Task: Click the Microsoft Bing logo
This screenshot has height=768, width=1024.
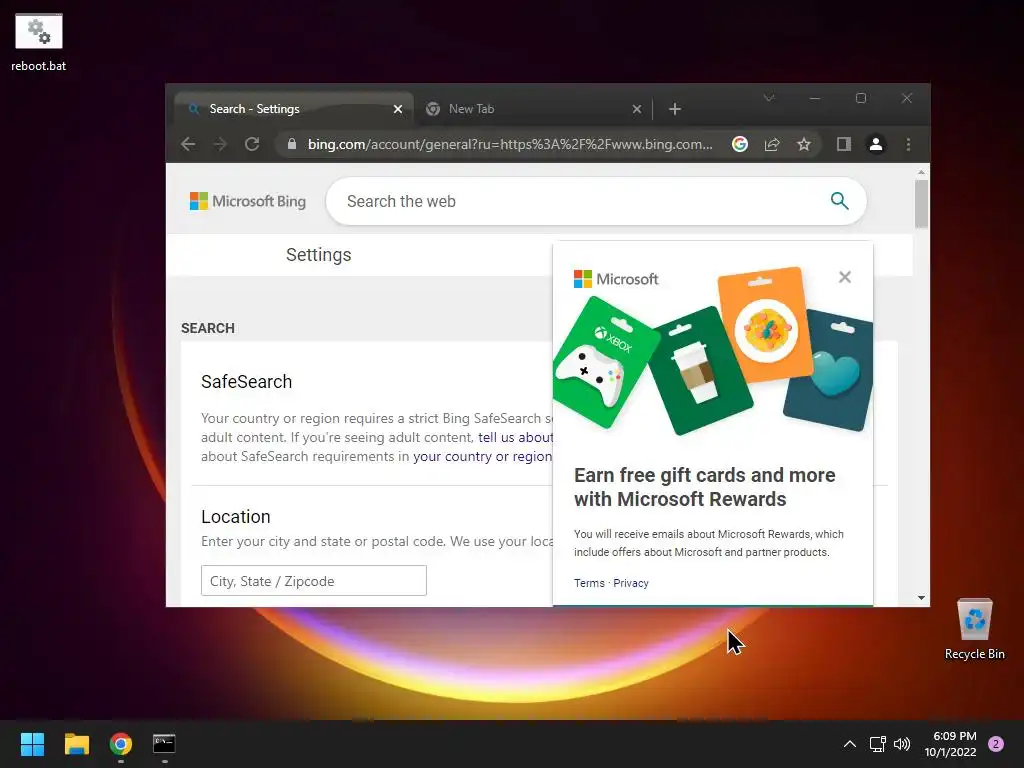Action: click(x=248, y=201)
